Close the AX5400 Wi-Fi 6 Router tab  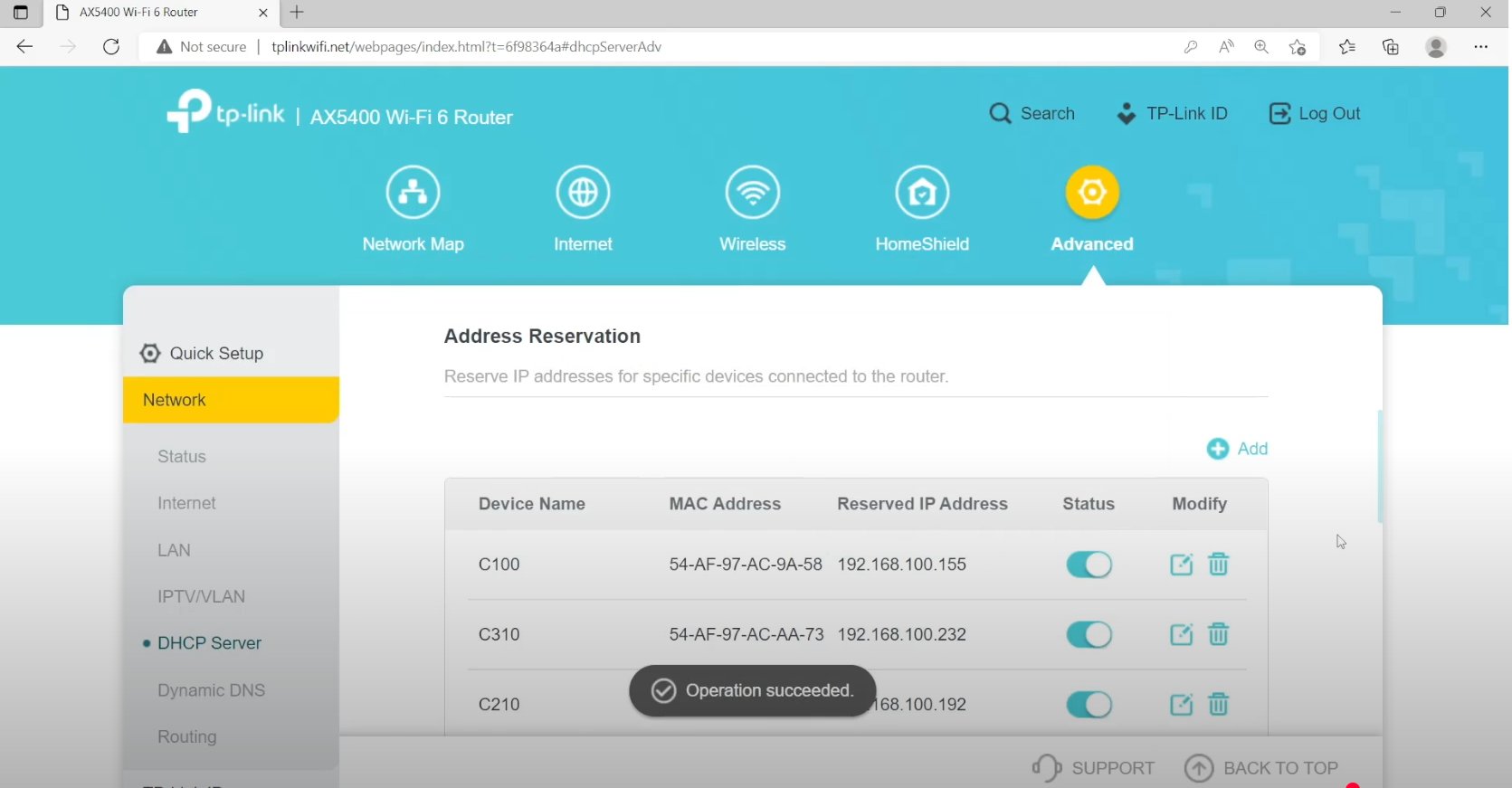(x=263, y=13)
